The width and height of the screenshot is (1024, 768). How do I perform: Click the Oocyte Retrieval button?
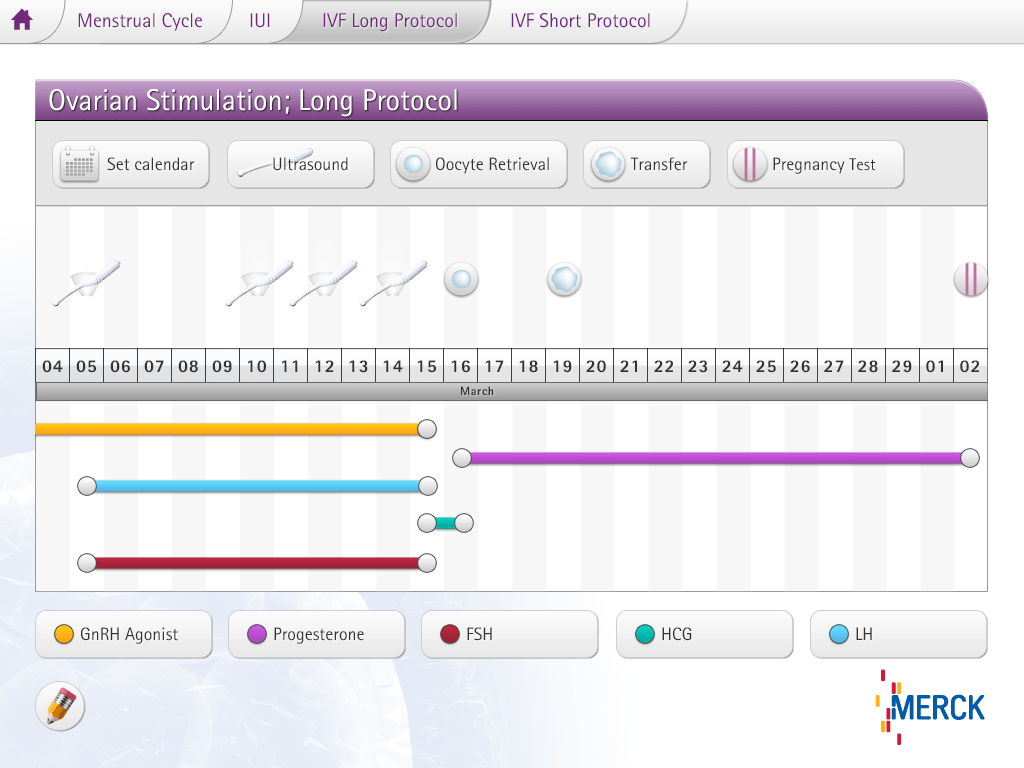[479, 165]
